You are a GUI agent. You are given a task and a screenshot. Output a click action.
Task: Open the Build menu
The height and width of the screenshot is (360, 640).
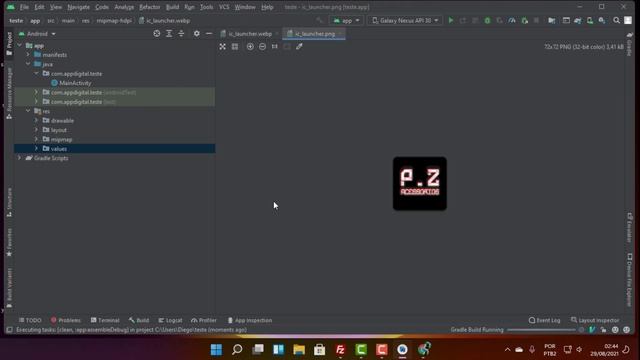pos(172,7)
